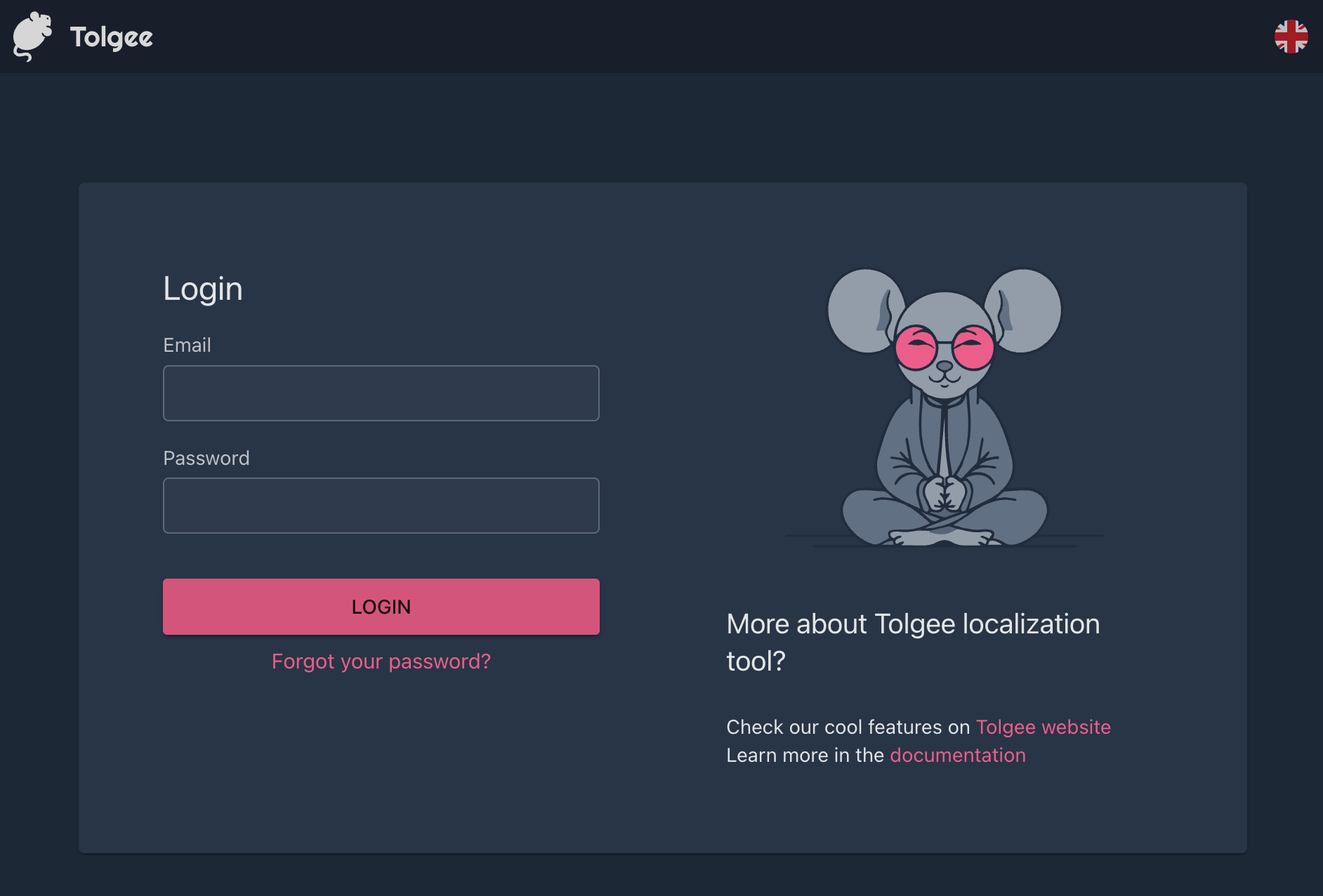Click the Password field label
The width and height of the screenshot is (1323, 896).
206,458
